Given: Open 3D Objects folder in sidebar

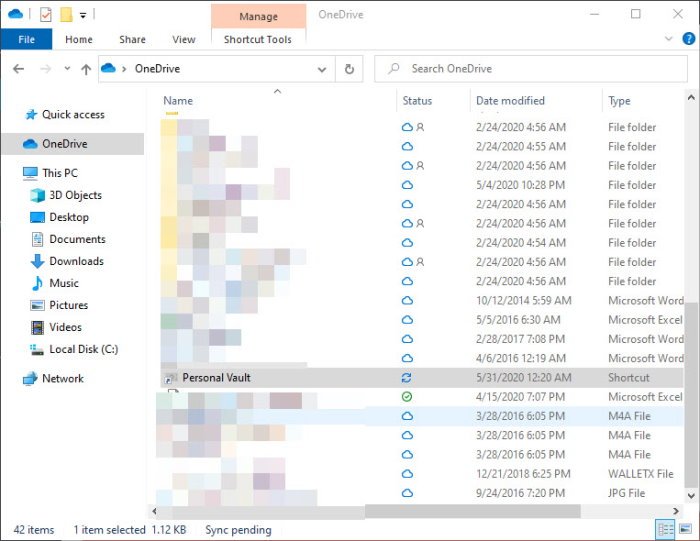Looking at the screenshot, I should tap(75, 195).
